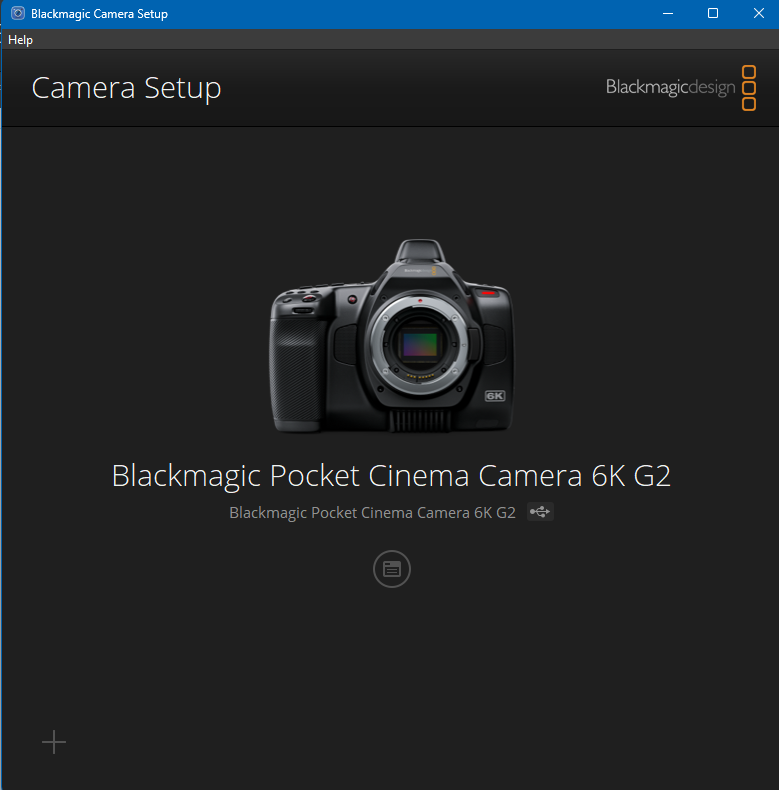Open the Help menu
The height and width of the screenshot is (790, 779).
click(x=20, y=40)
